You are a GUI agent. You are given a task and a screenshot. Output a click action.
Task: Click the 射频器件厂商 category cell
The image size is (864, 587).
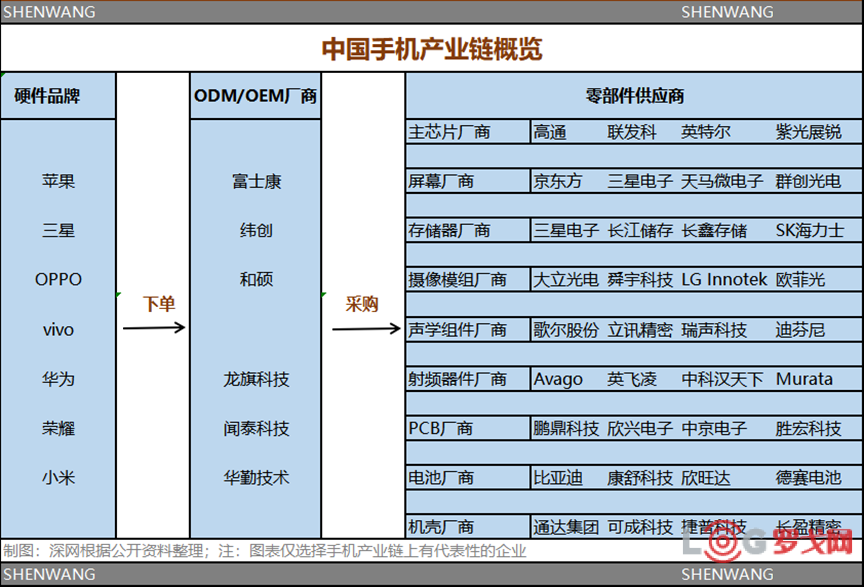point(468,379)
